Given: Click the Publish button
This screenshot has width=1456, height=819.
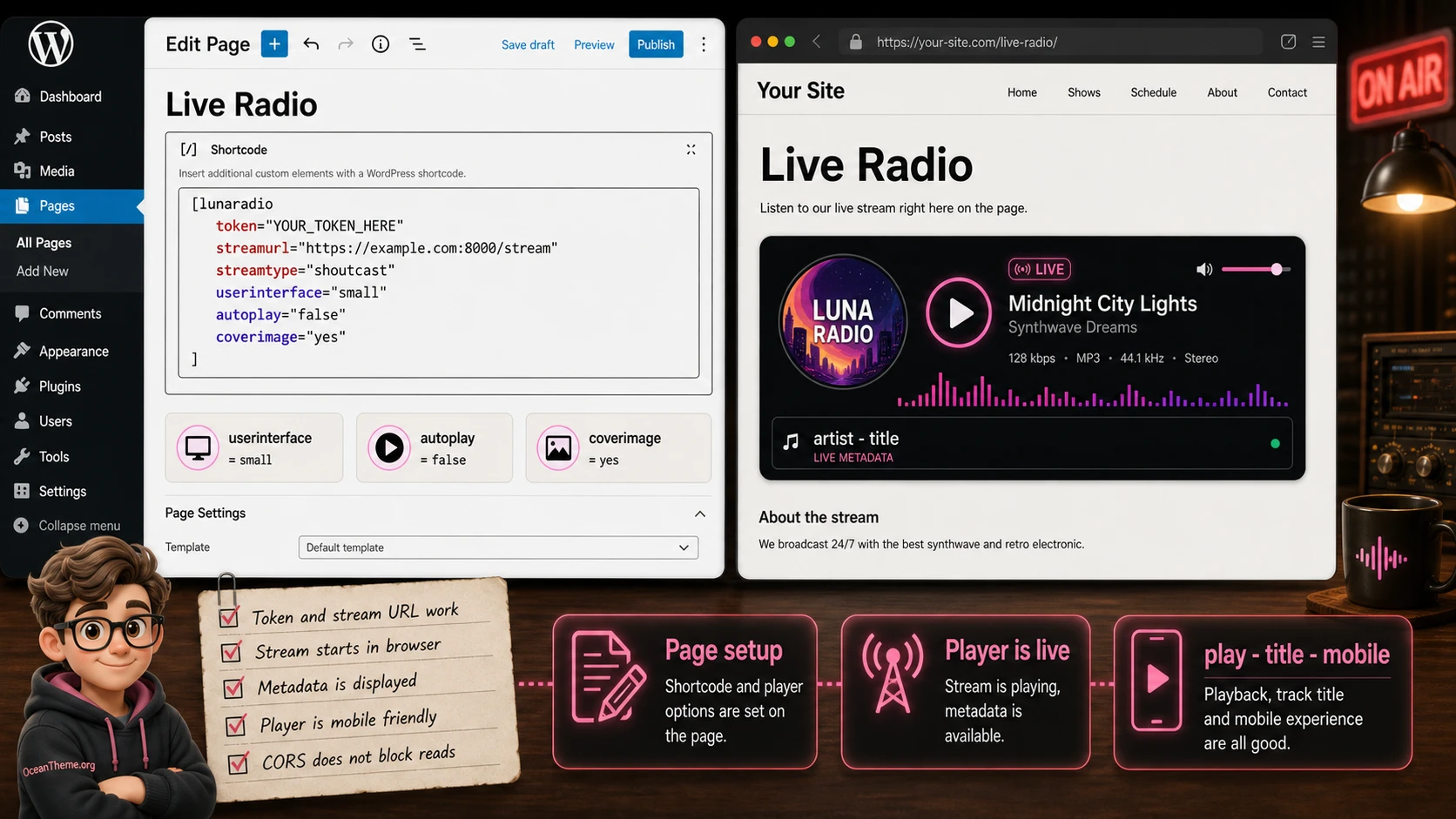Looking at the screenshot, I should [x=656, y=44].
